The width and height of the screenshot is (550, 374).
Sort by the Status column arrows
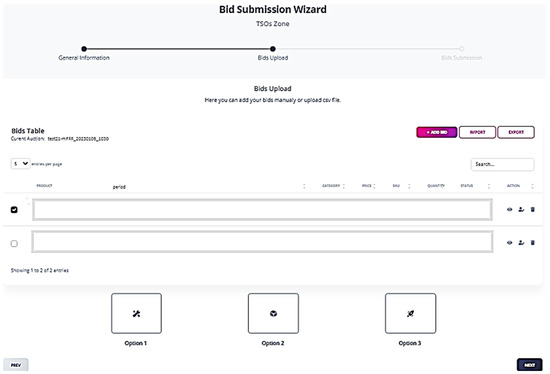pyautogui.click(x=489, y=186)
